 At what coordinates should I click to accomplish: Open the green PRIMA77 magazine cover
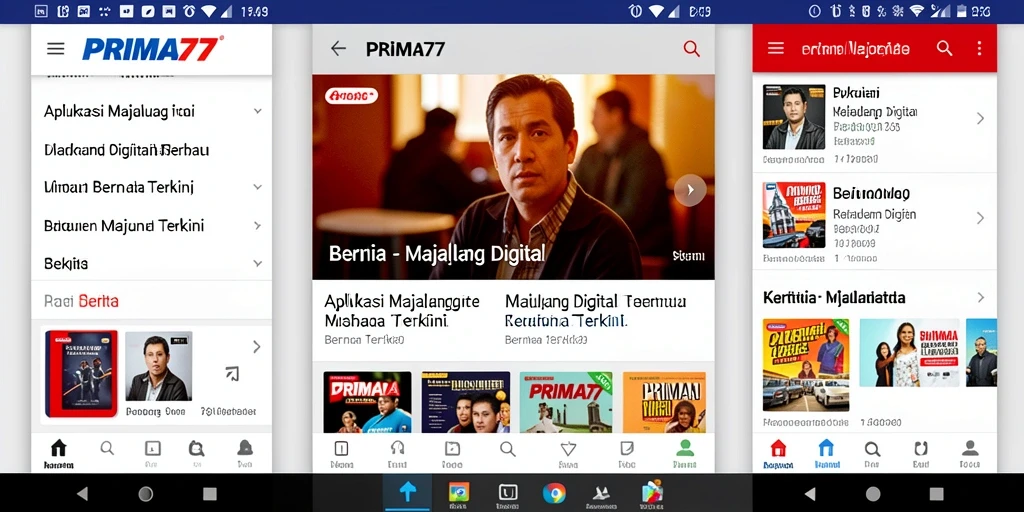point(566,402)
